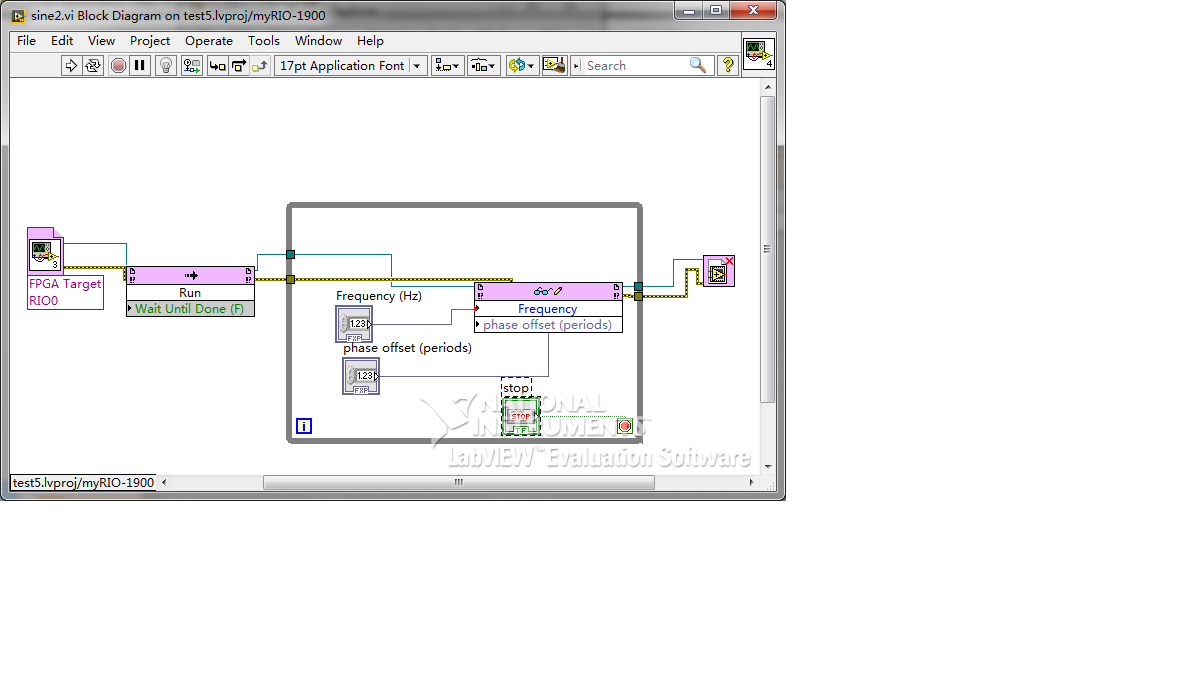The height and width of the screenshot is (680, 1195).
Task: Click horizontal scrollbar left arrow
Action: tap(164, 483)
